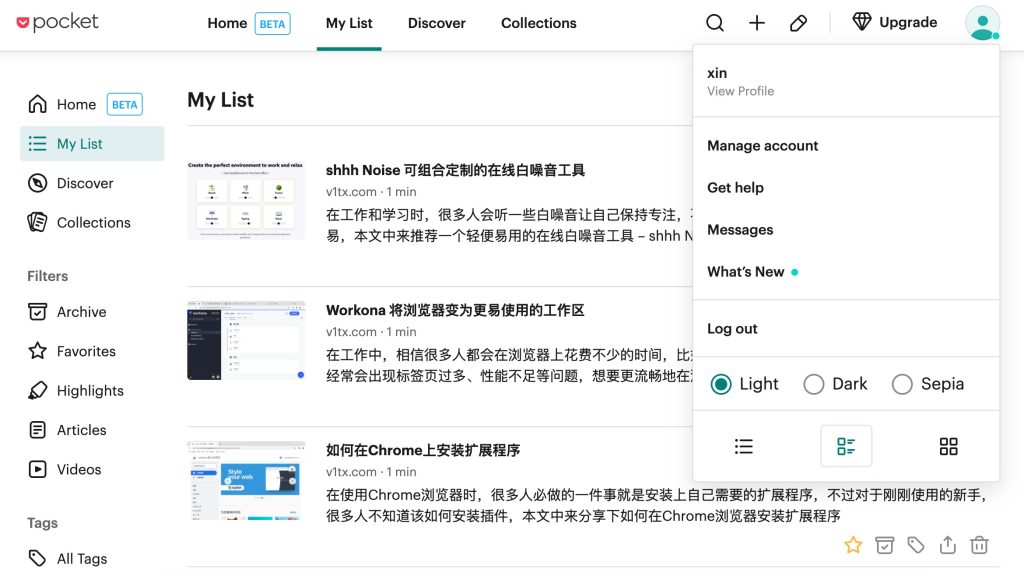Viewport: 1024px width, 576px height.
Task: Click the username xin in profile menu
Action: coord(717,72)
